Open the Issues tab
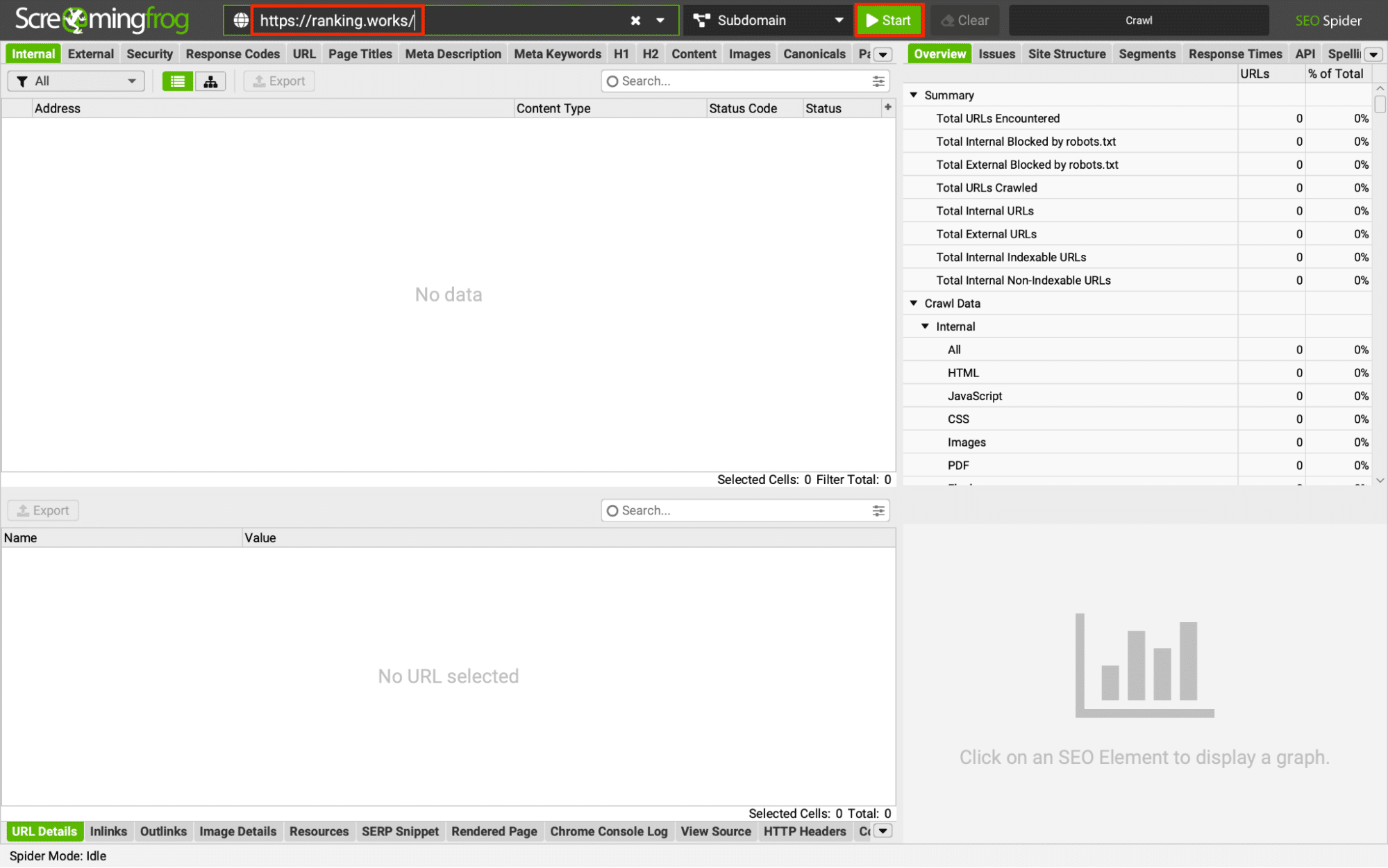The height and width of the screenshot is (868, 1388). click(996, 54)
